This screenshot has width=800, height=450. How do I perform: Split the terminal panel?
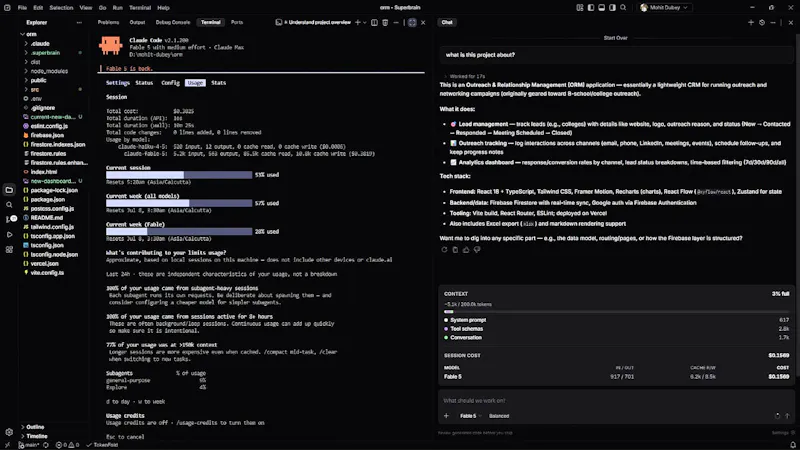[374, 22]
